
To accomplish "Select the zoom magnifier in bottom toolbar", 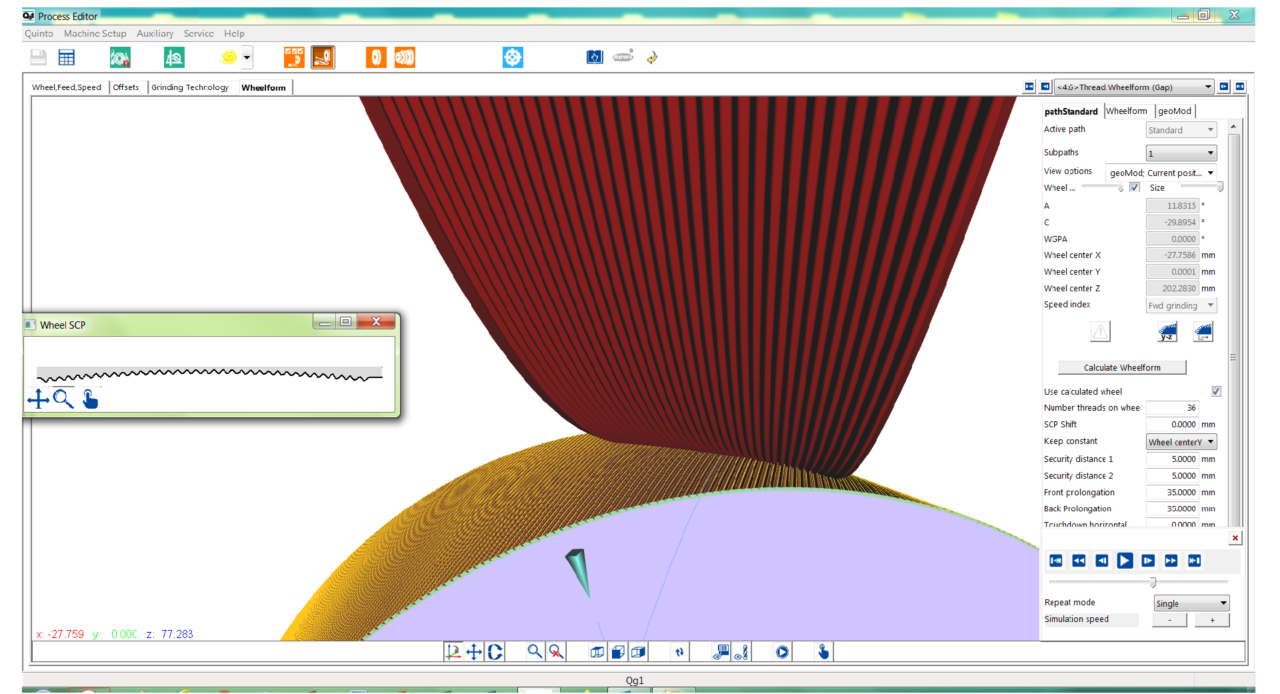I will 535,652.
